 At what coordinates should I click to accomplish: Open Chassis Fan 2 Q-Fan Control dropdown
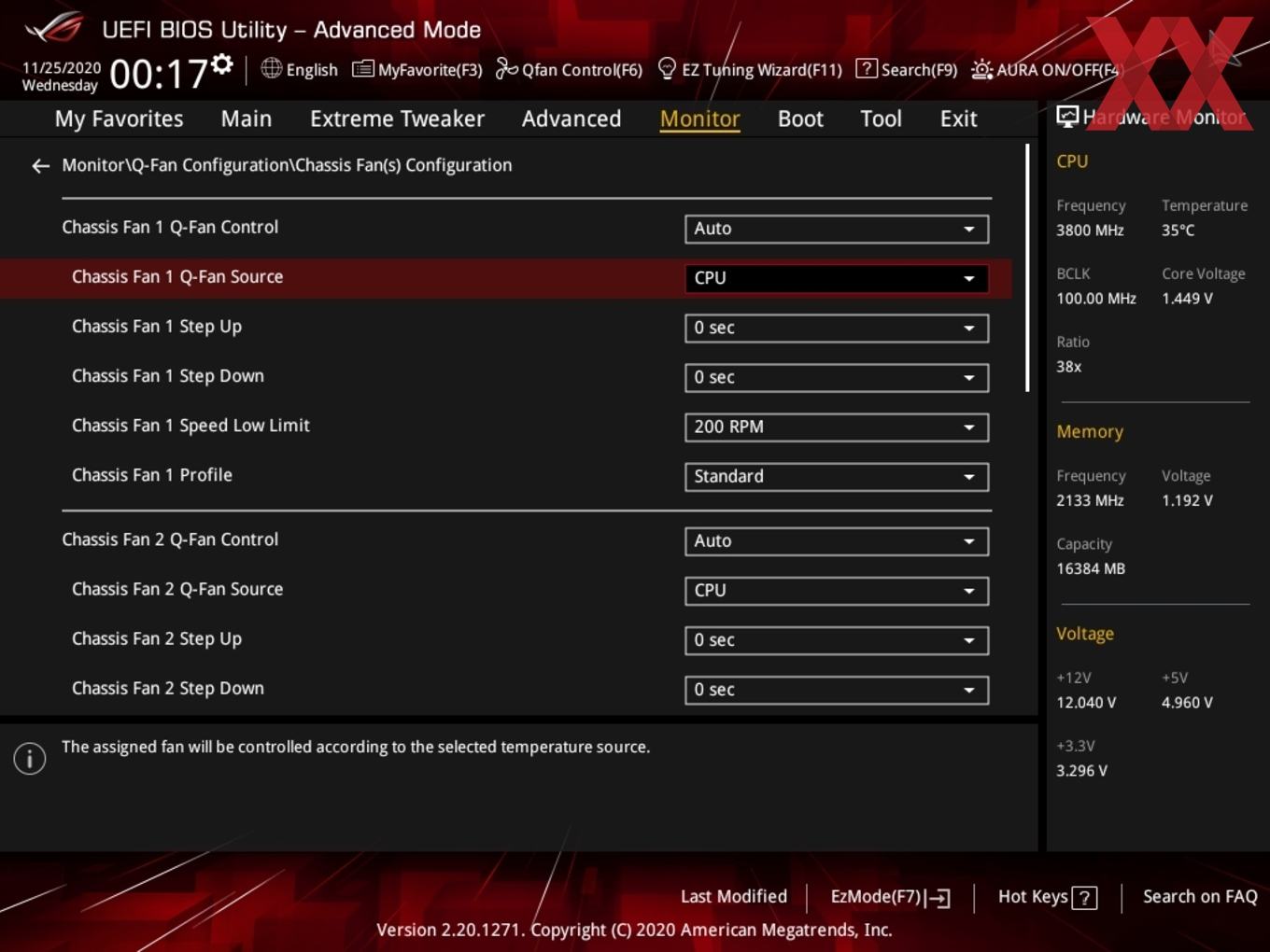coord(837,540)
